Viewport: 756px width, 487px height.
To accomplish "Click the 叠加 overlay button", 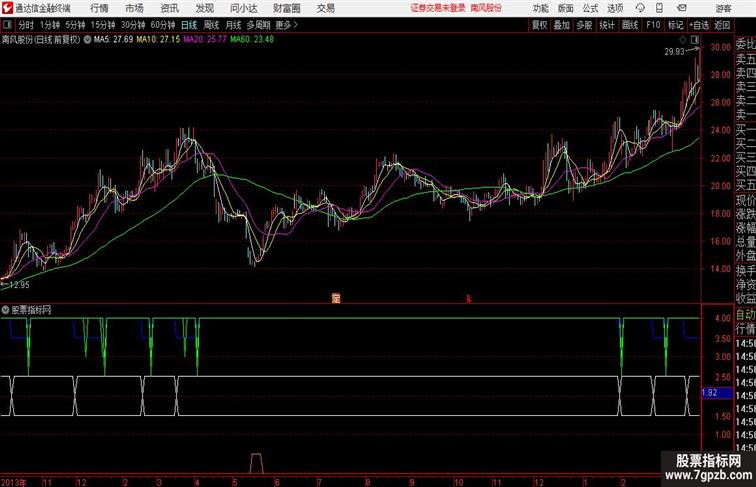I will click(561, 25).
